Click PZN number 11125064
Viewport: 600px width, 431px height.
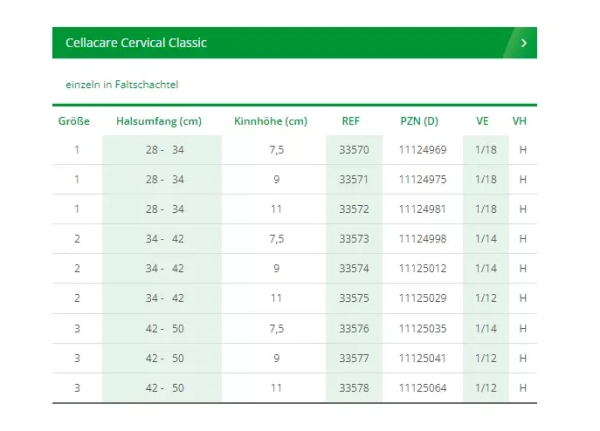423,388
